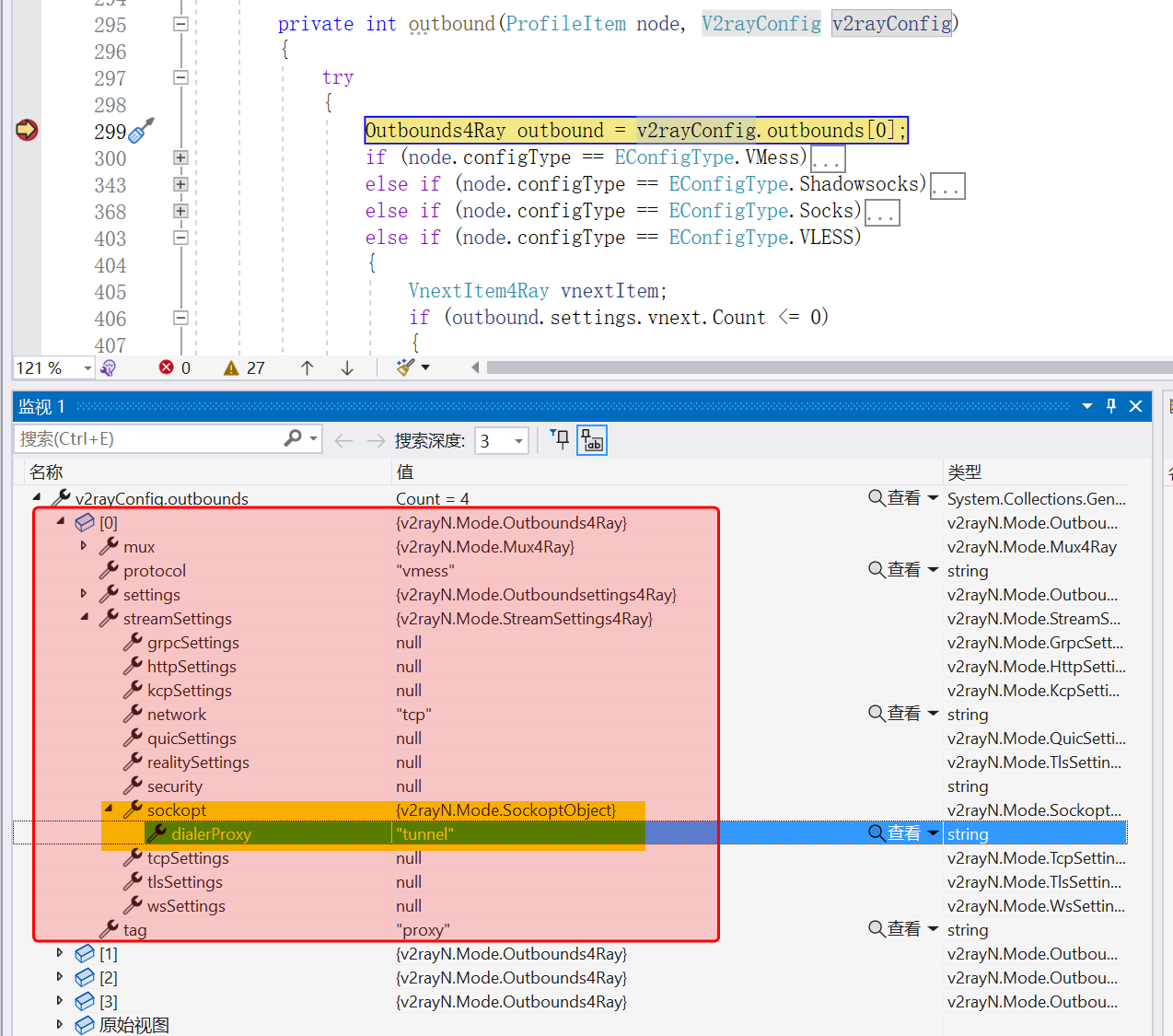Expand the mux node in watch tree
1173x1036 pixels.
point(84,546)
